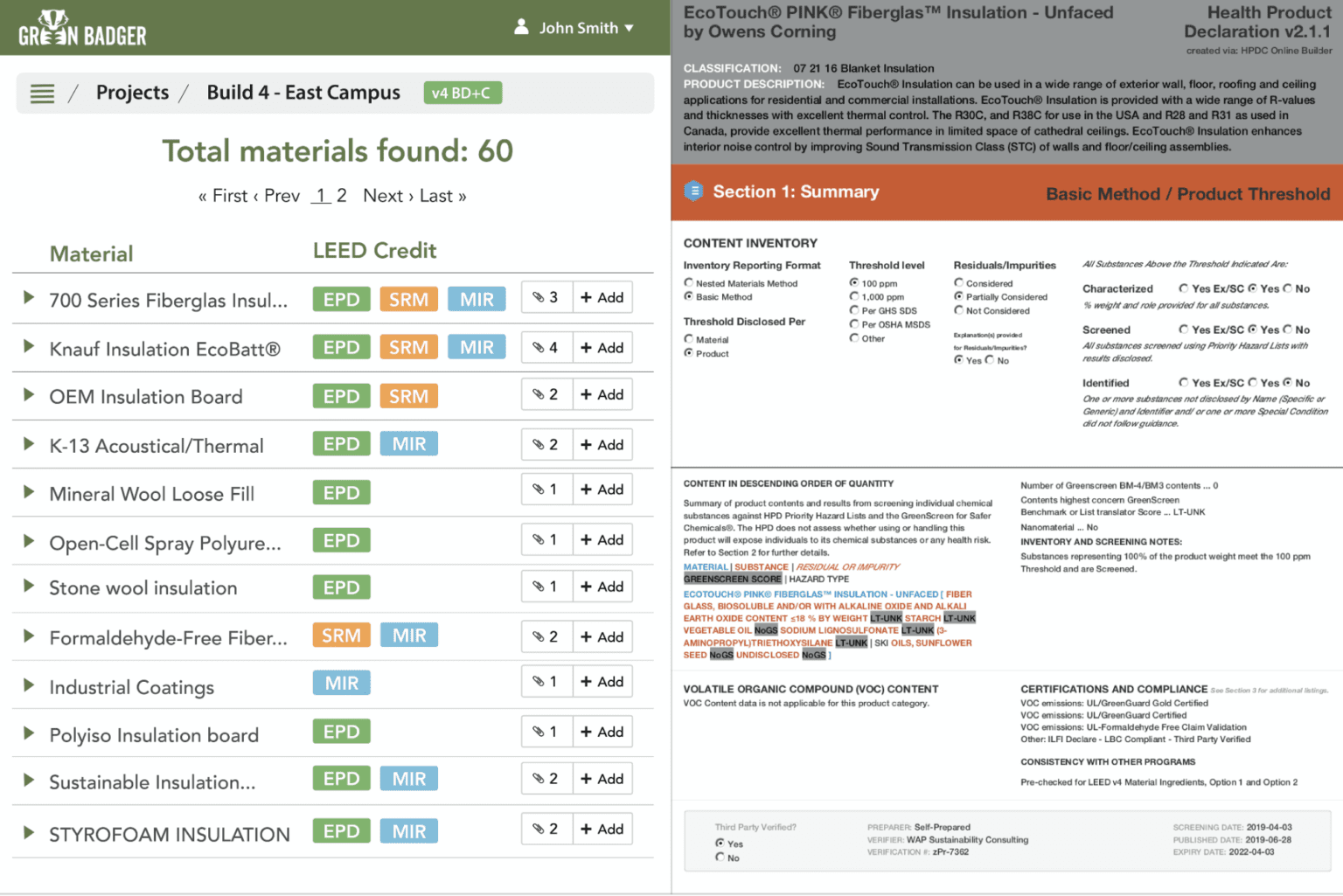Select Material under Threshold Disclosed Per
1343x896 pixels.
(x=689, y=339)
